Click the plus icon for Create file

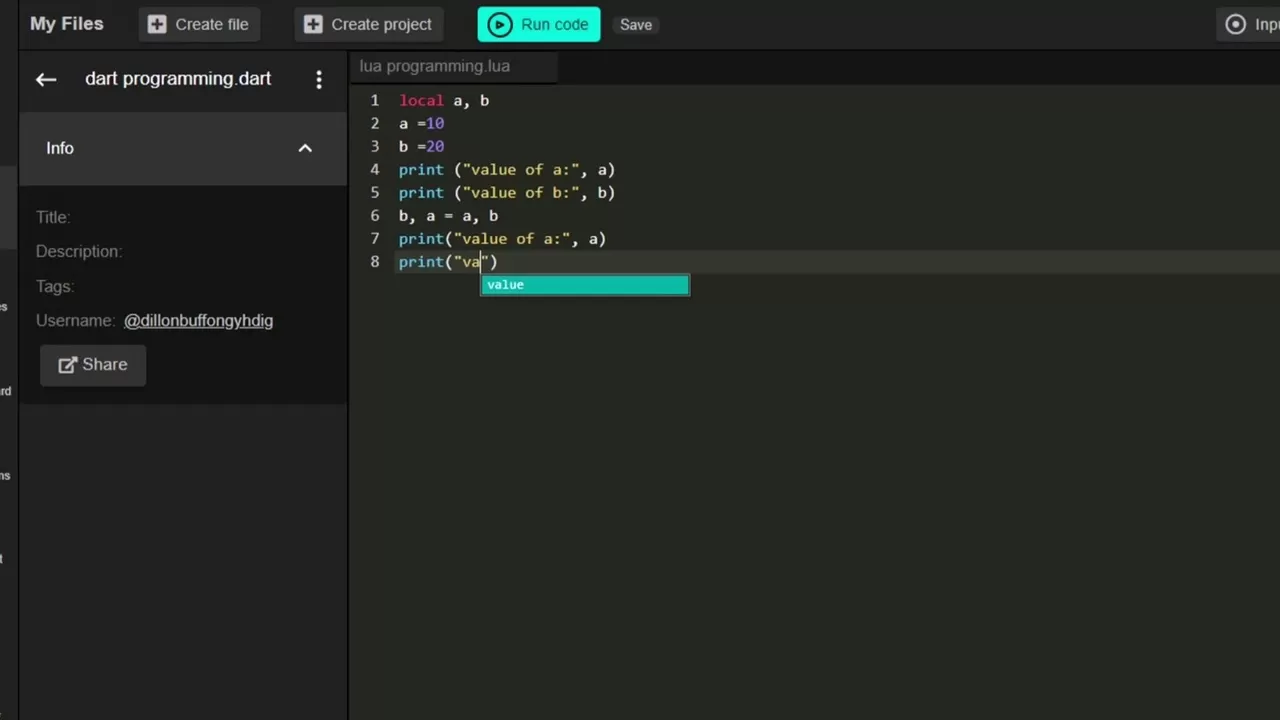(x=157, y=25)
